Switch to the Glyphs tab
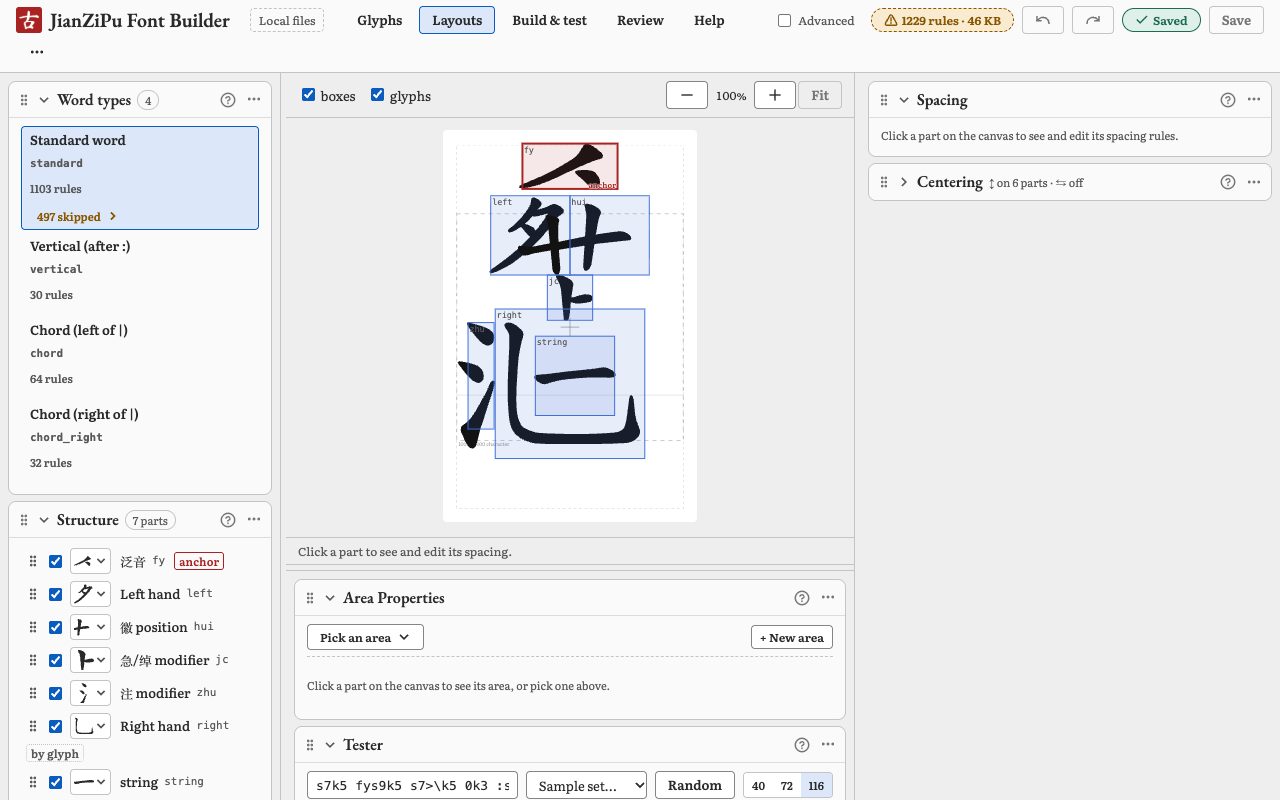The height and width of the screenshot is (800, 1280). (x=380, y=20)
